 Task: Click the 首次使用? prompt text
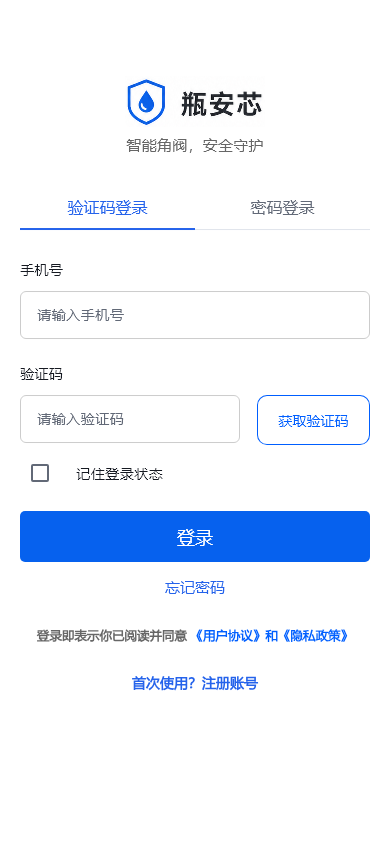click(164, 684)
